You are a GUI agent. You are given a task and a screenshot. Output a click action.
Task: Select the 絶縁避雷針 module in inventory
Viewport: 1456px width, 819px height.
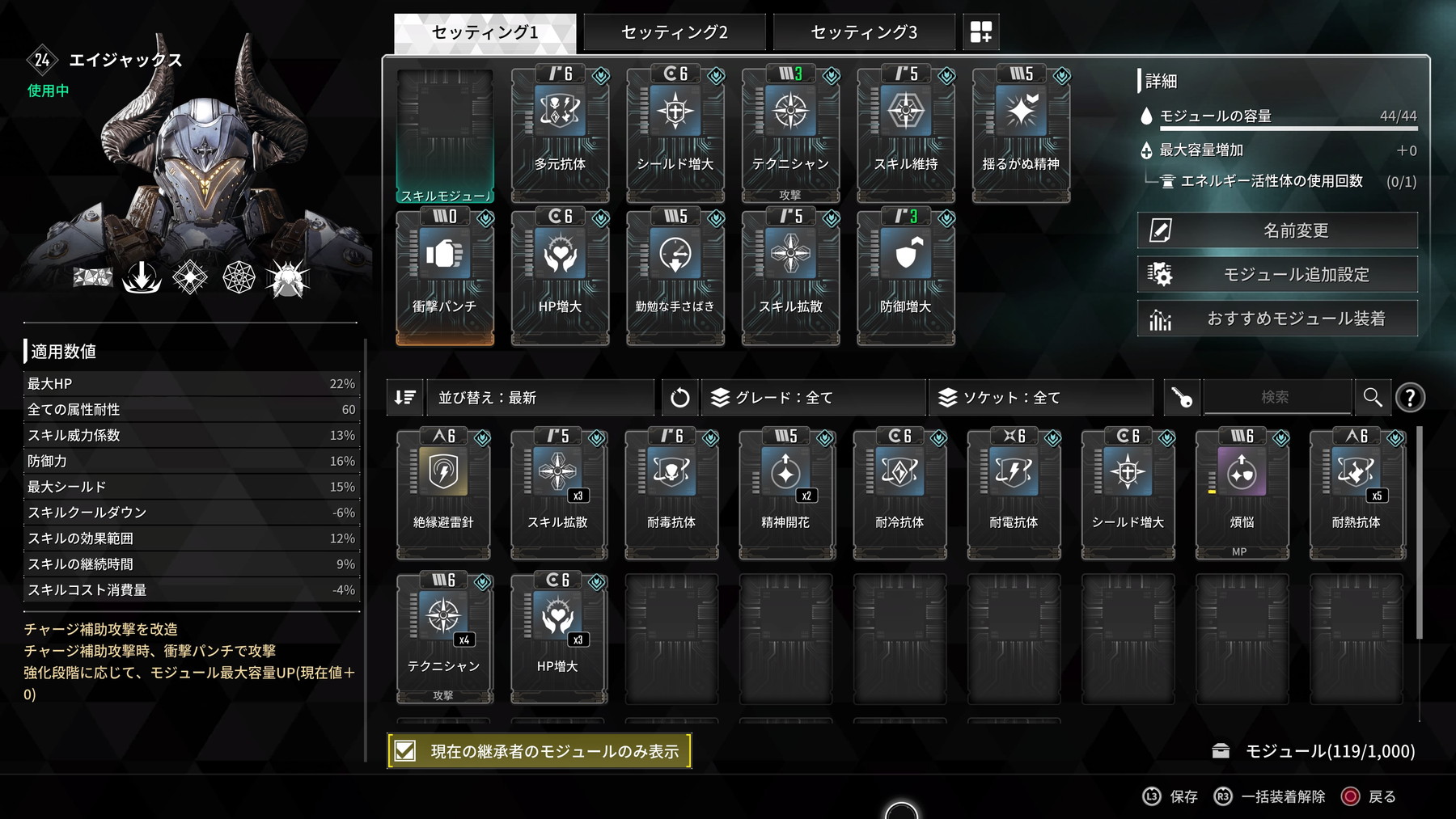click(443, 494)
